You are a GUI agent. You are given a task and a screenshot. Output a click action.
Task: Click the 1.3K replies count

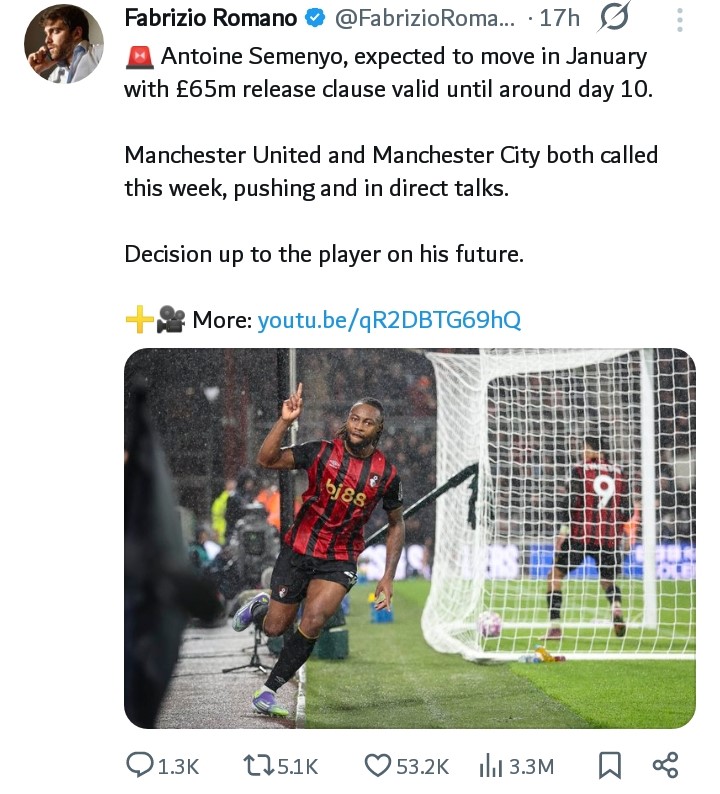(x=179, y=766)
